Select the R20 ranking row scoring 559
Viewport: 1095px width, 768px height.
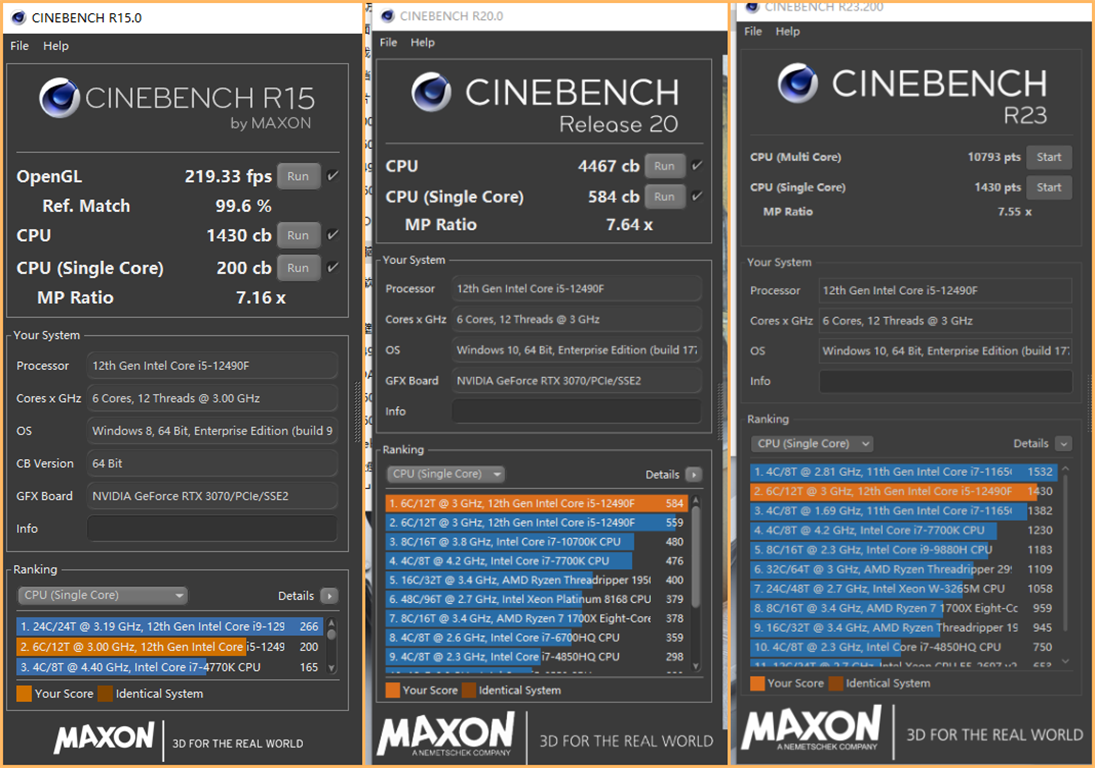[537, 522]
